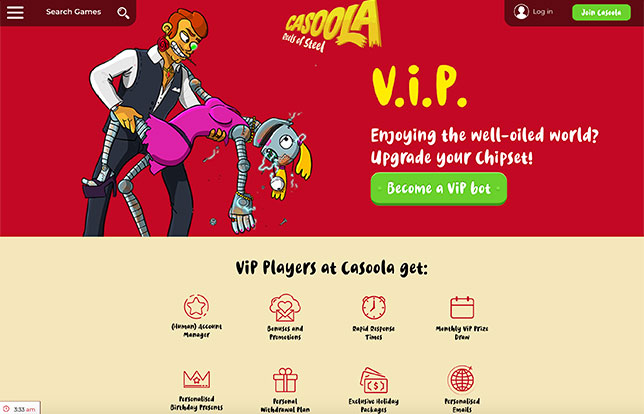Click the Personalised Emails globe icon
This screenshot has height=414, width=644.
tap(462, 380)
